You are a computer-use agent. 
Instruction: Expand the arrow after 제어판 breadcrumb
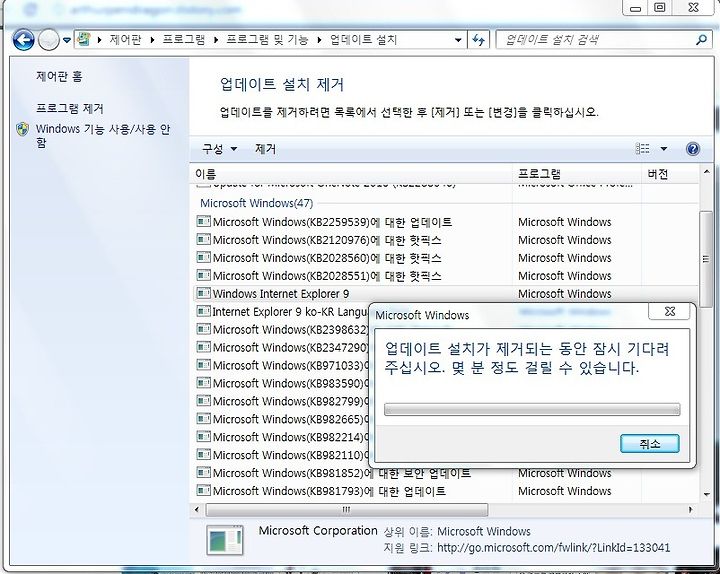(x=152, y=40)
